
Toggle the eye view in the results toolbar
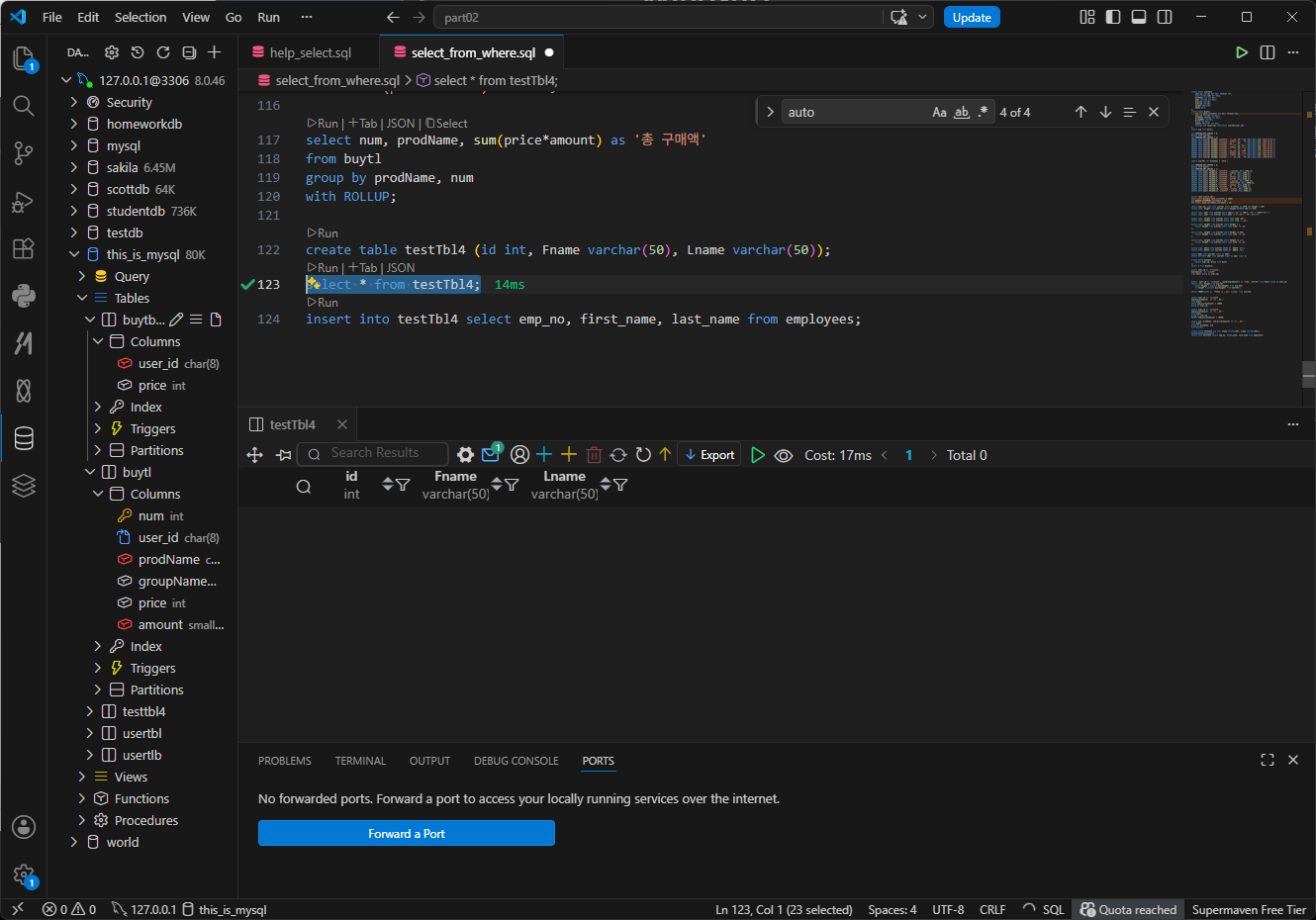coord(784,455)
